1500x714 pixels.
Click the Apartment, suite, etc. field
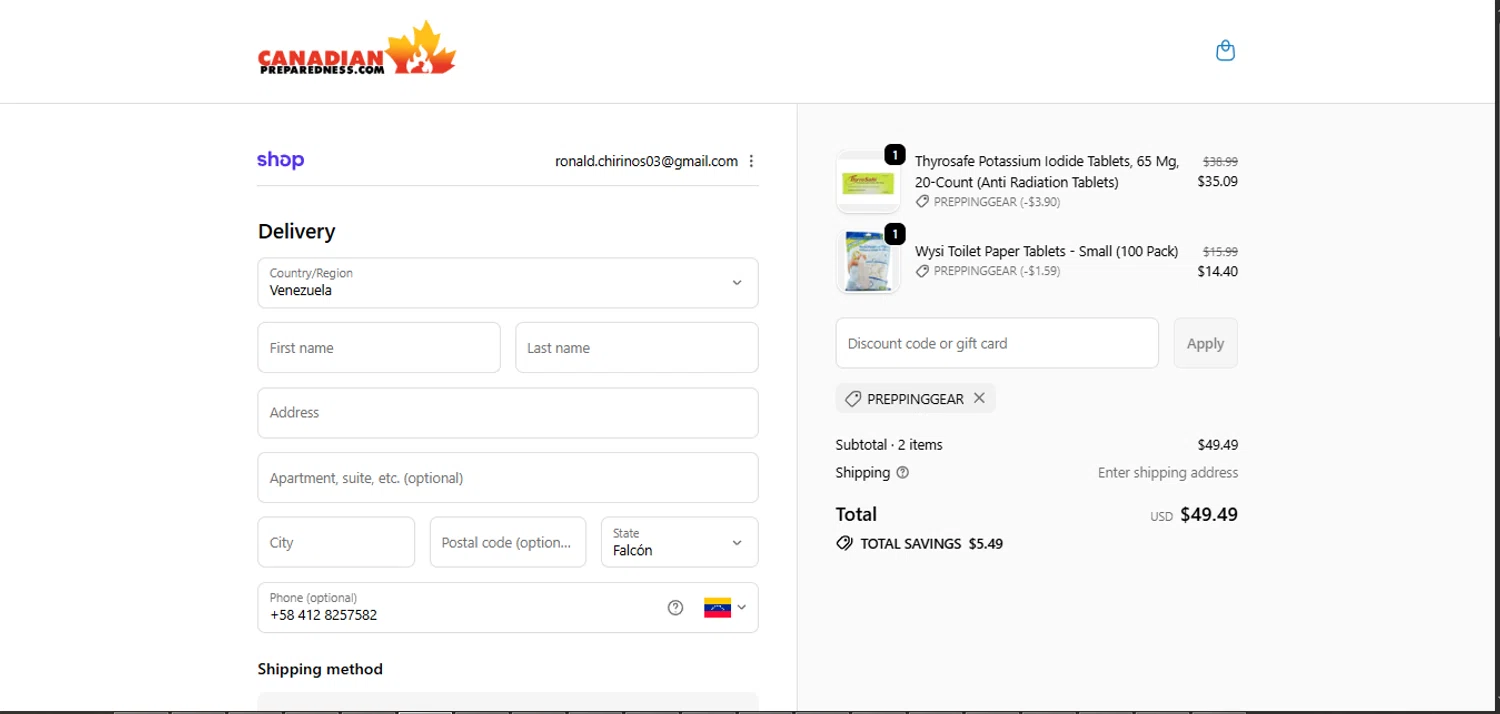pyautogui.click(x=508, y=478)
